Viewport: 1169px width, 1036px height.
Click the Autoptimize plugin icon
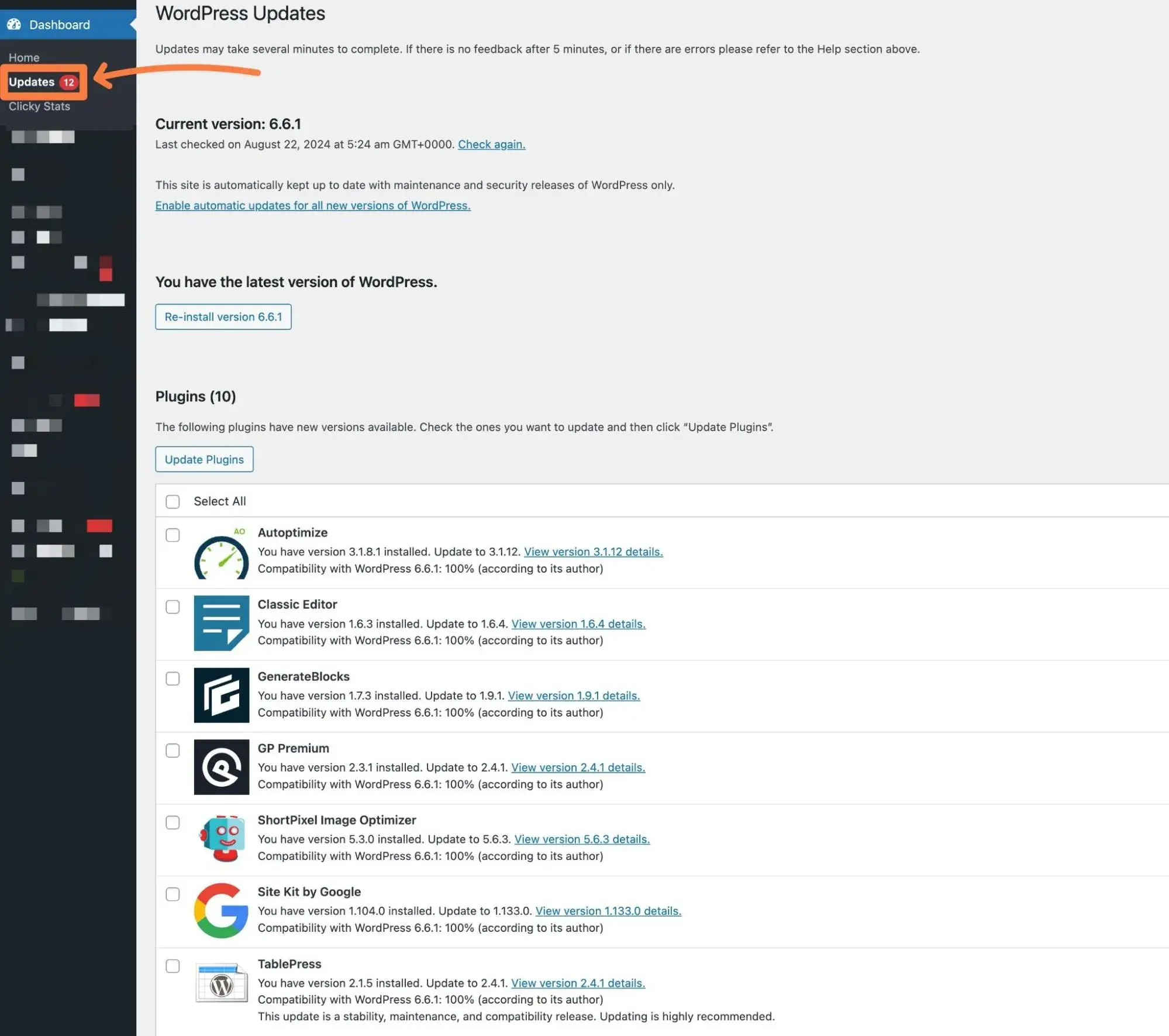click(x=220, y=552)
